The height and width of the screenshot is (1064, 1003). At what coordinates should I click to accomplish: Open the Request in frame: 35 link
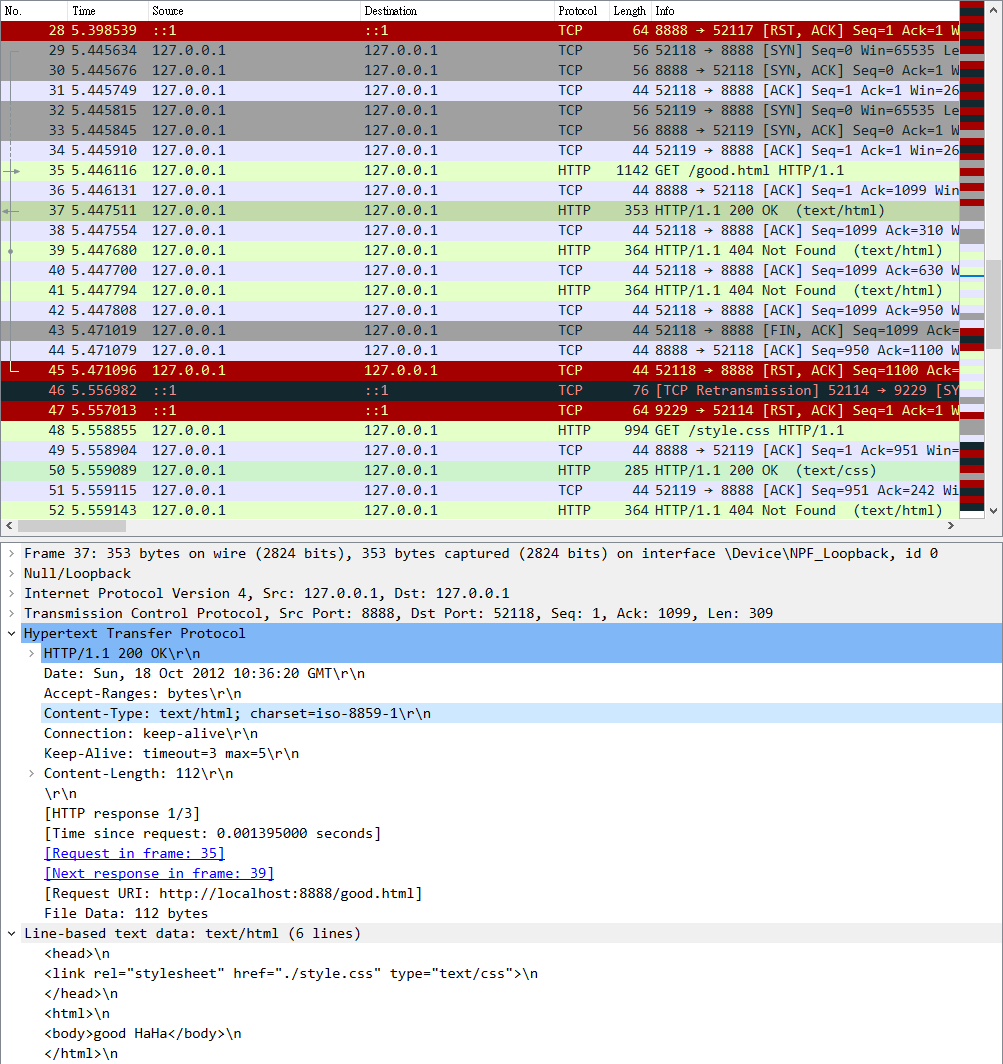click(x=134, y=854)
